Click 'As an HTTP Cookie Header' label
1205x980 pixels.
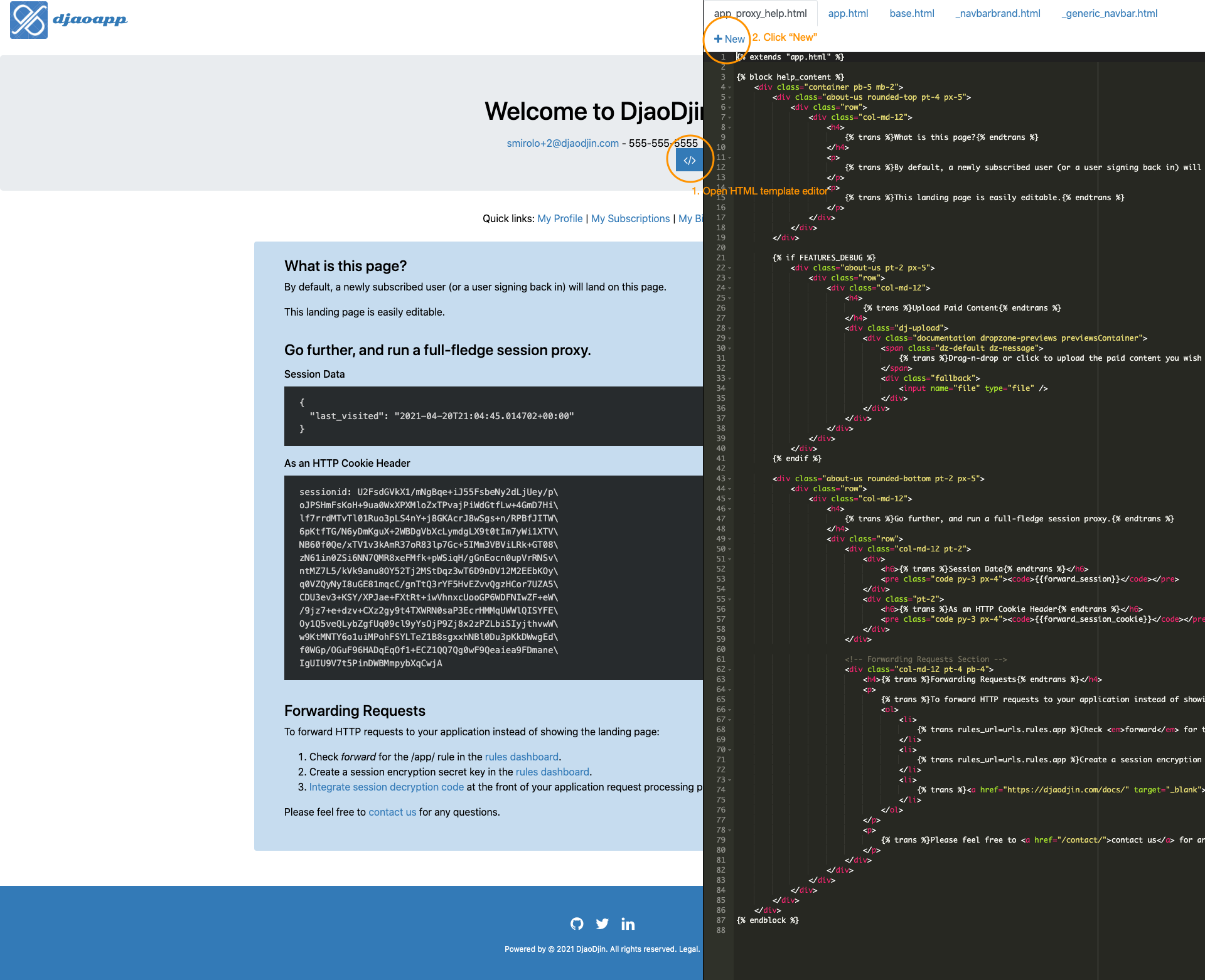tap(347, 463)
